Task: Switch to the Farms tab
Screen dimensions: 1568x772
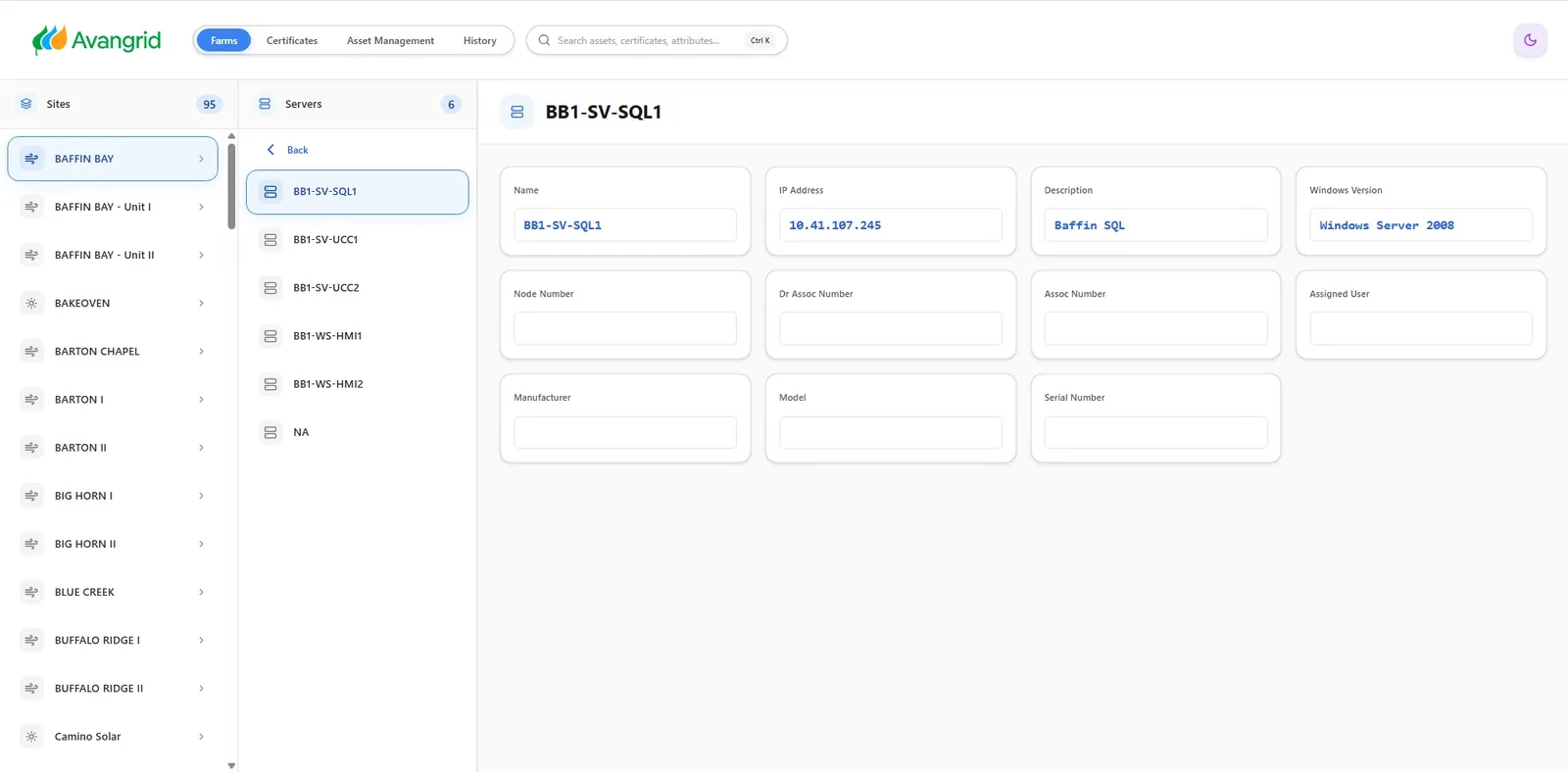Action: [x=223, y=40]
